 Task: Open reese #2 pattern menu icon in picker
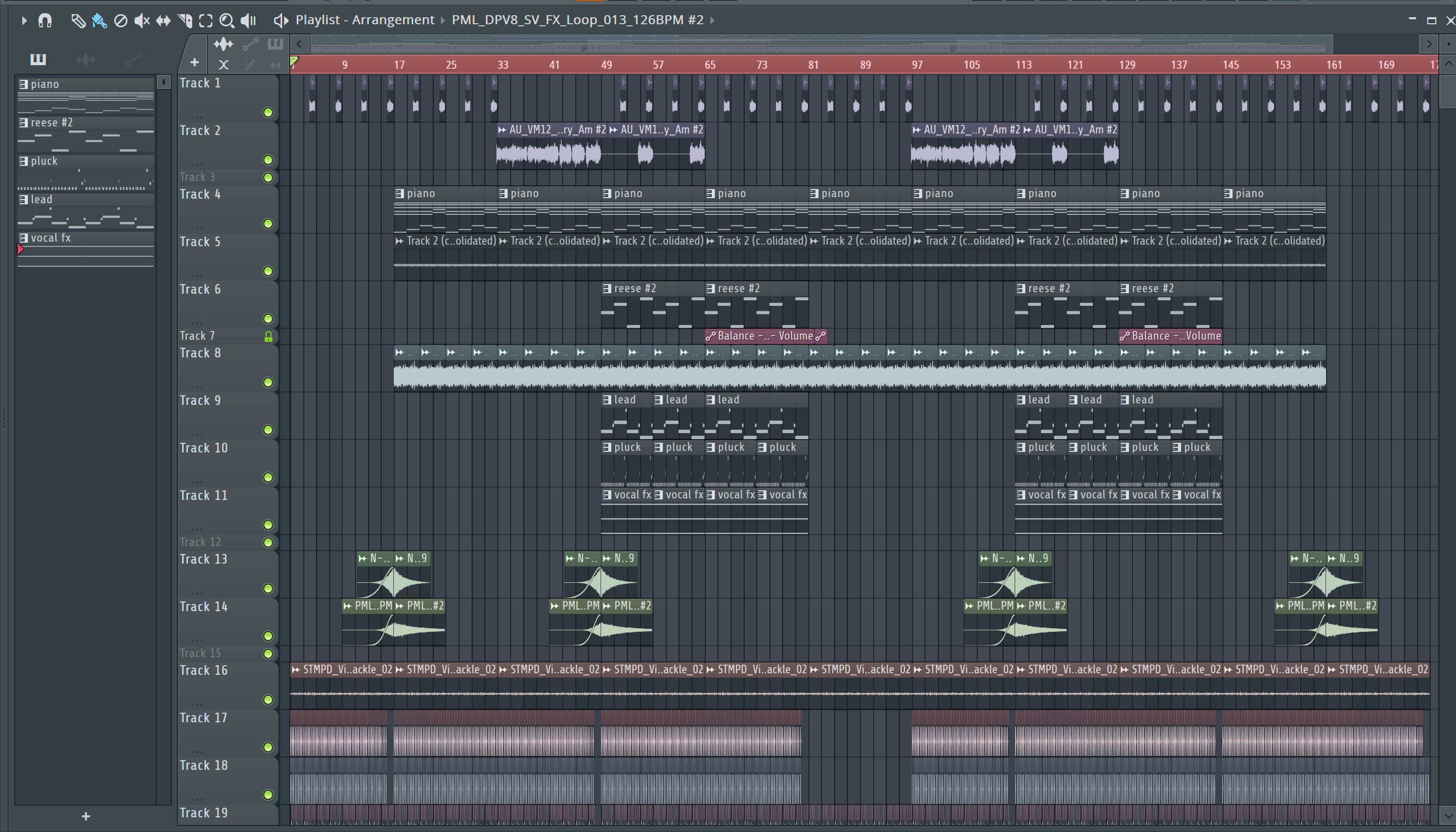click(23, 122)
